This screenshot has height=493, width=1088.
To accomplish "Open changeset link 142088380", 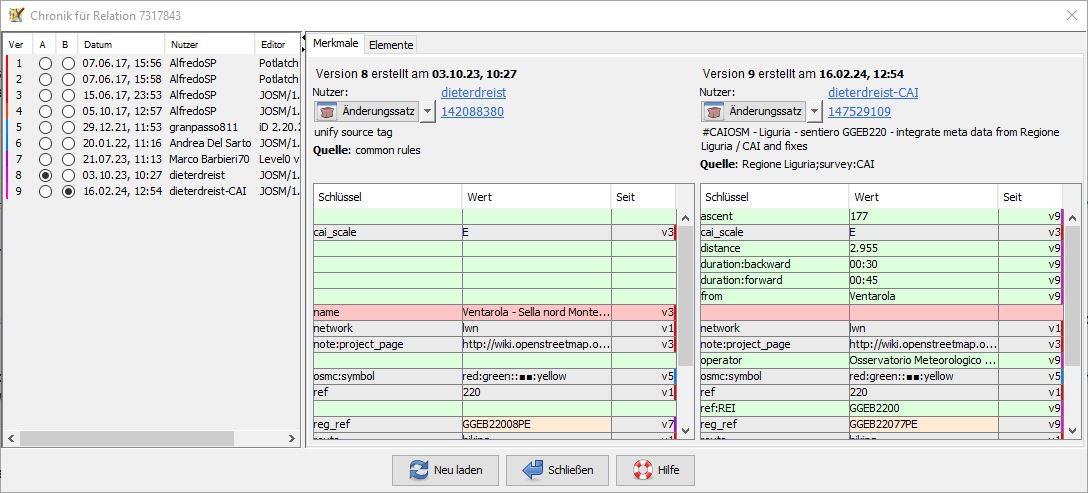I will point(472,111).
